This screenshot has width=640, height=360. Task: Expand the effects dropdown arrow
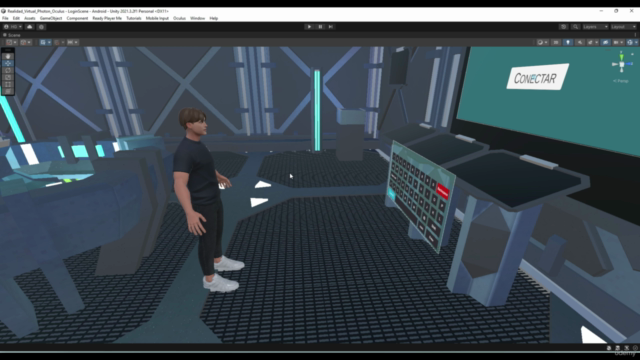[596, 42]
